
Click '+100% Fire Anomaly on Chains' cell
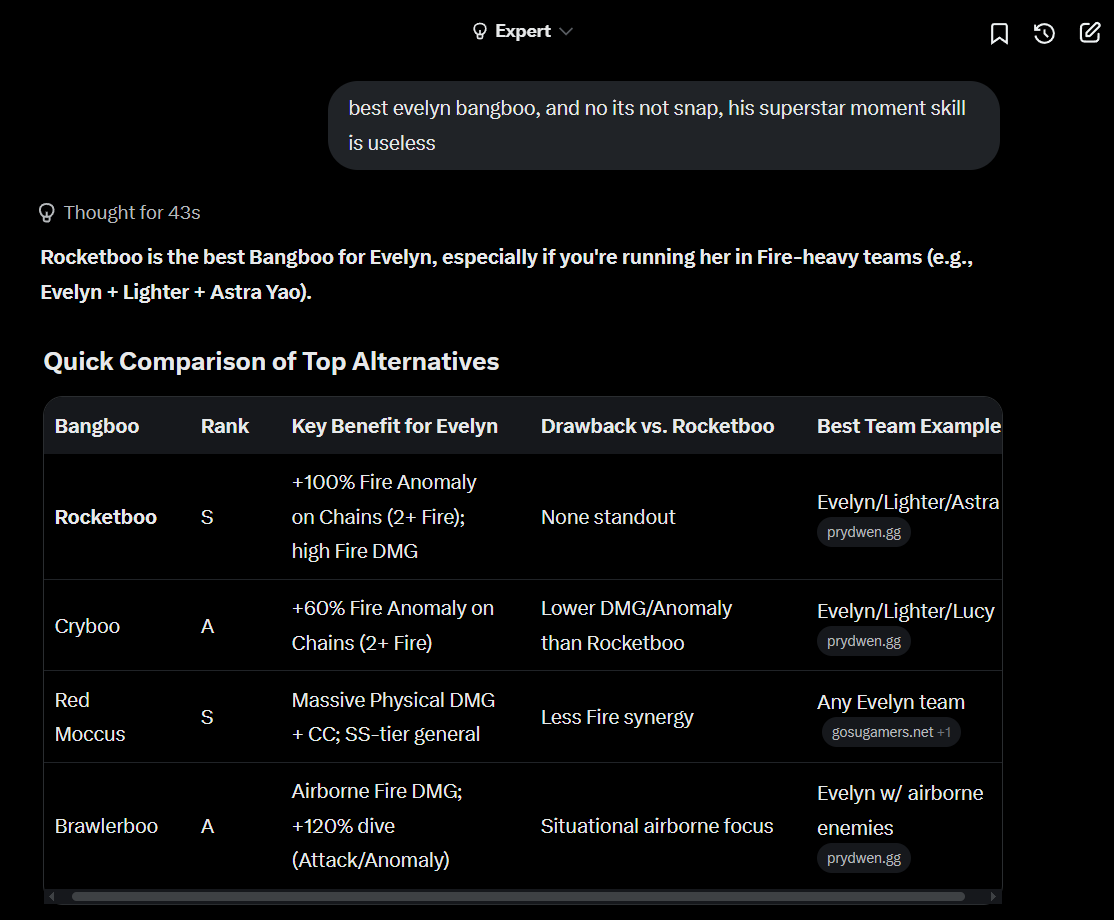click(384, 516)
